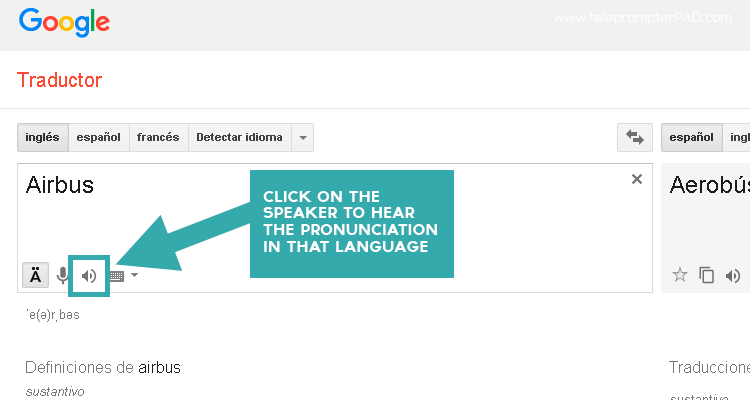
Task: Open the Traductor home link
Action: click(x=59, y=80)
